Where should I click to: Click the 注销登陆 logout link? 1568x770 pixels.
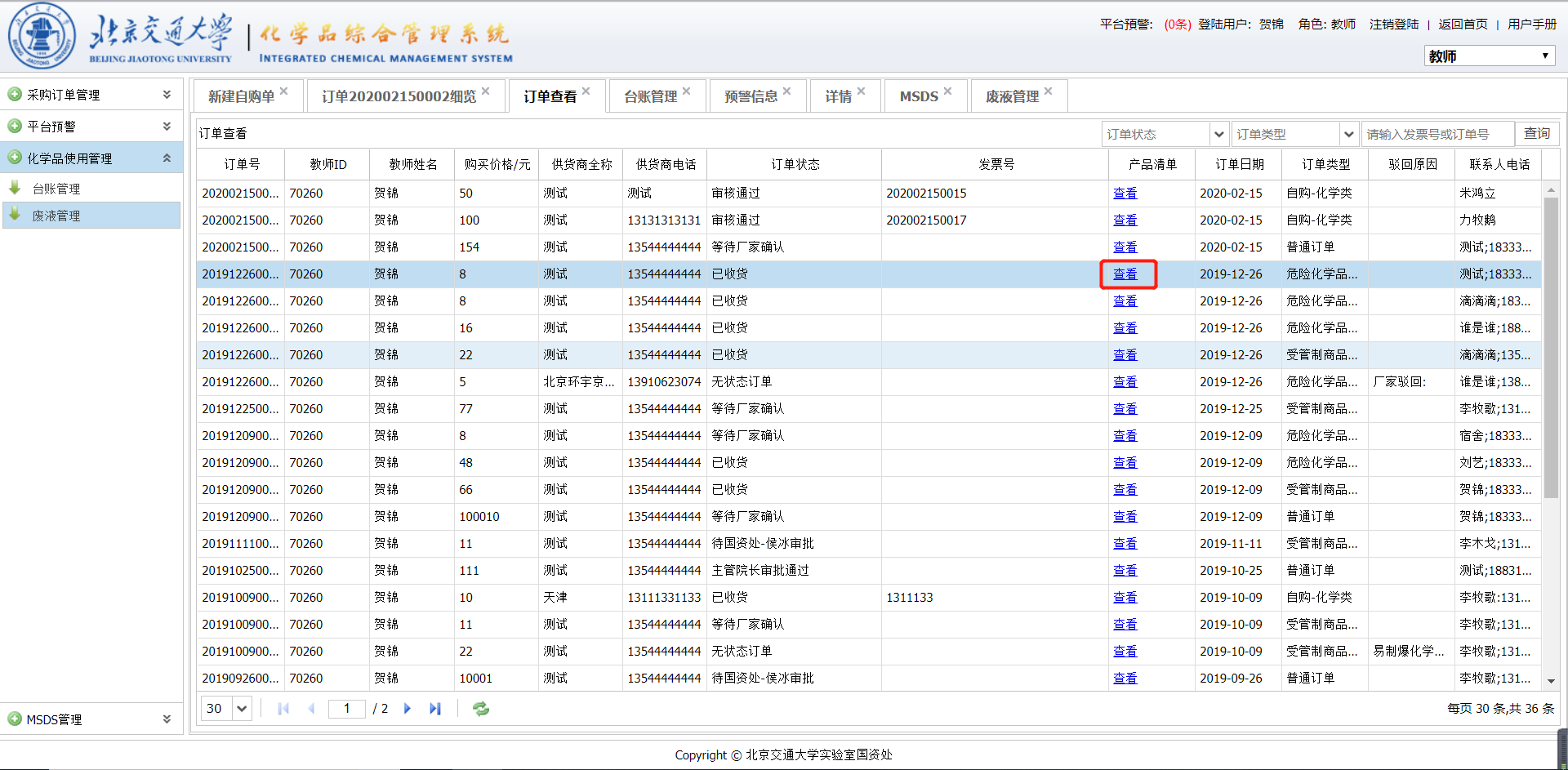pyautogui.click(x=1393, y=24)
